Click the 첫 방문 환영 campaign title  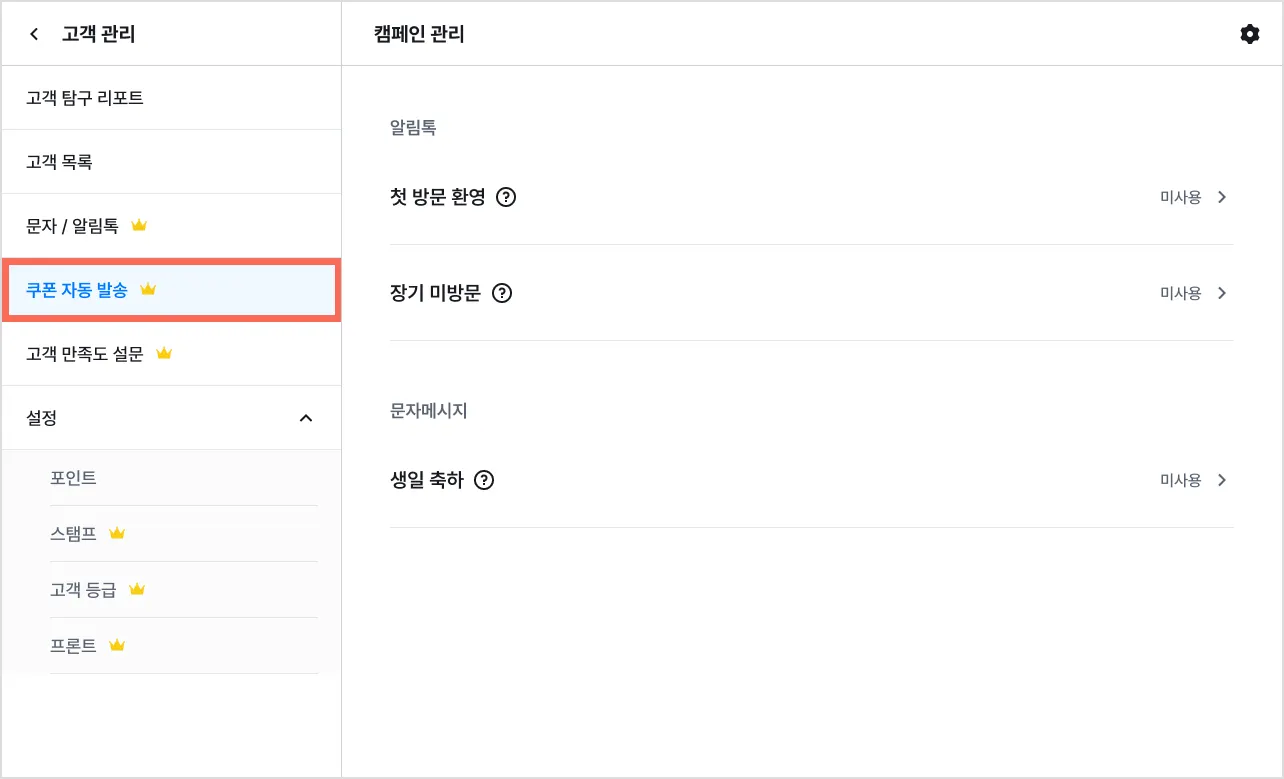point(437,197)
